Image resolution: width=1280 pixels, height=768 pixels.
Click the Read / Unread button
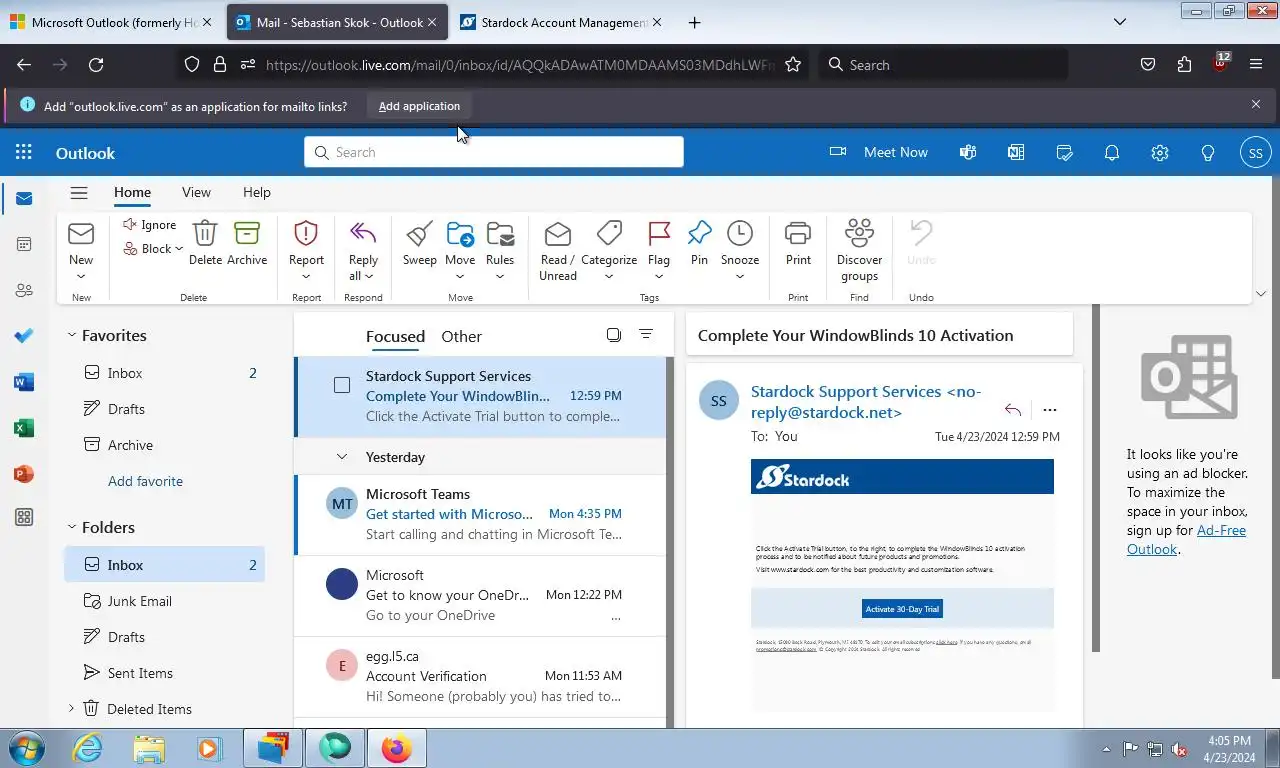pos(558,250)
